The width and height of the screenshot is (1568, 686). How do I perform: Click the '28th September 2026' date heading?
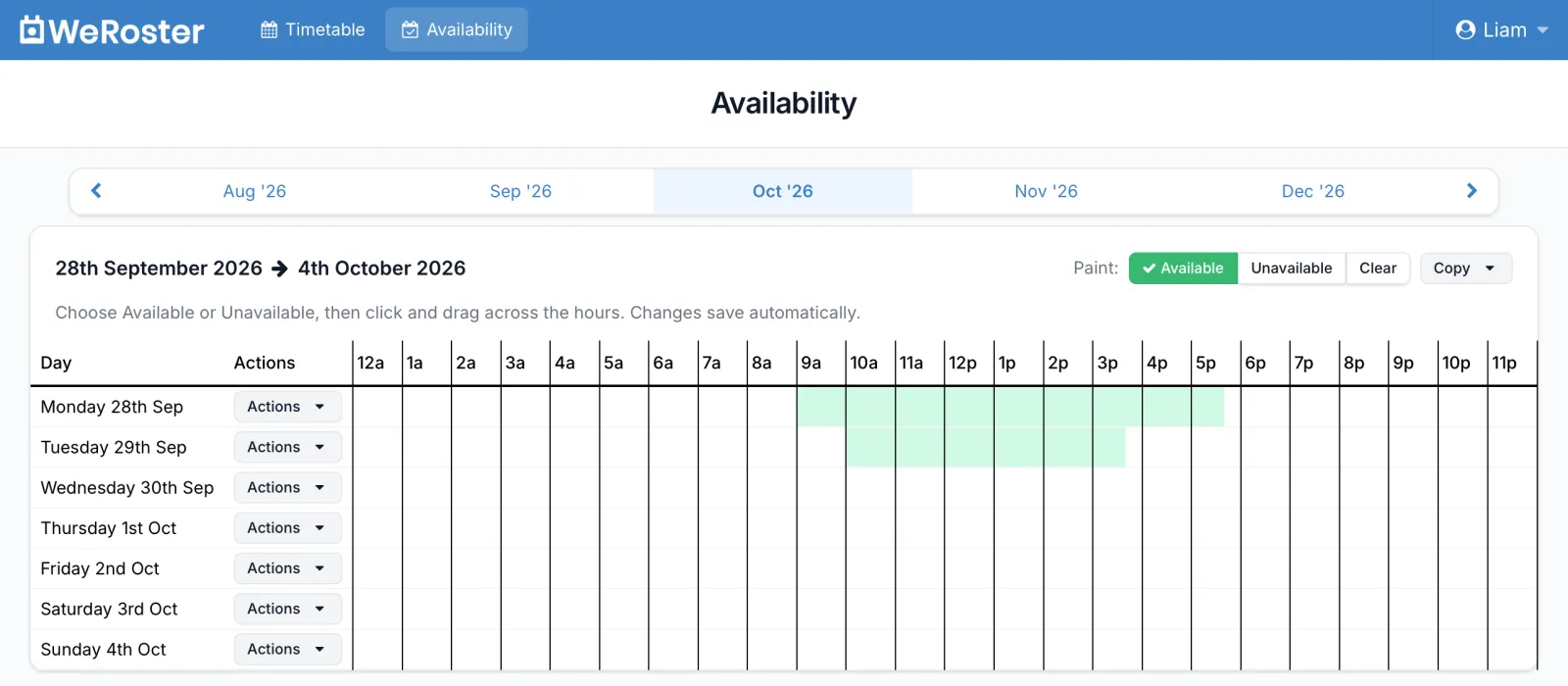coord(159,269)
